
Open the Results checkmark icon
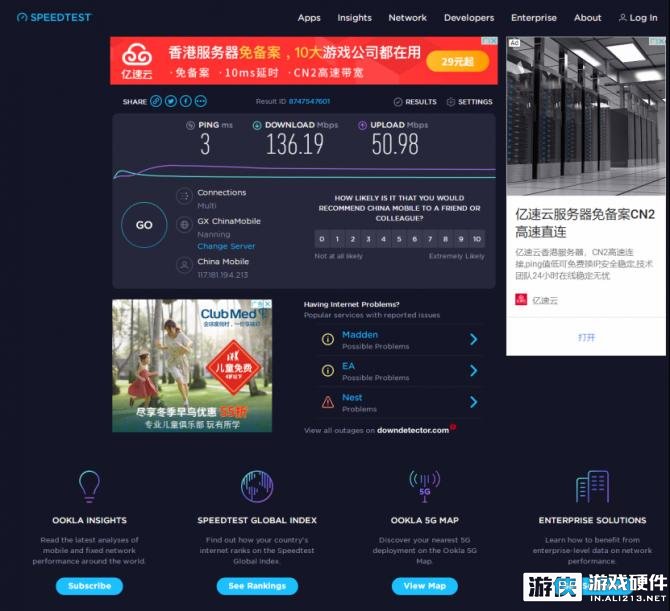coord(398,102)
